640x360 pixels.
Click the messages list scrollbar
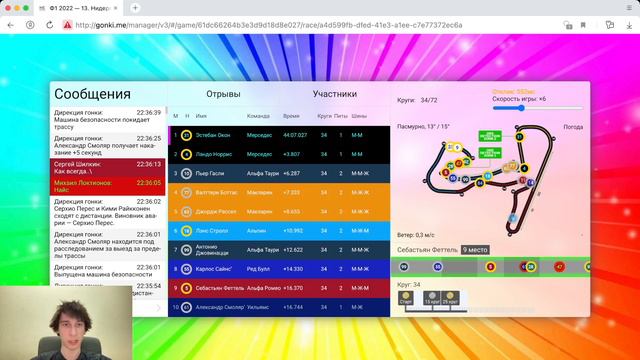coord(166,111)
